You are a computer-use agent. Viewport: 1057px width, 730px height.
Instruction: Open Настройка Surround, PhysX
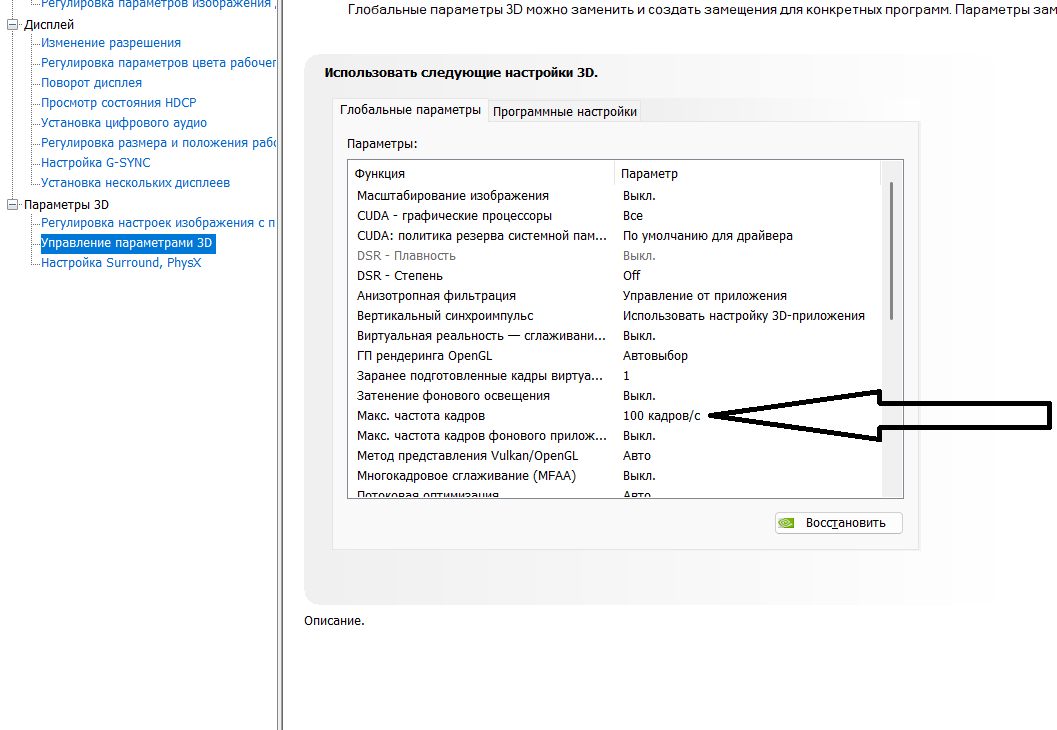point(121,262)
